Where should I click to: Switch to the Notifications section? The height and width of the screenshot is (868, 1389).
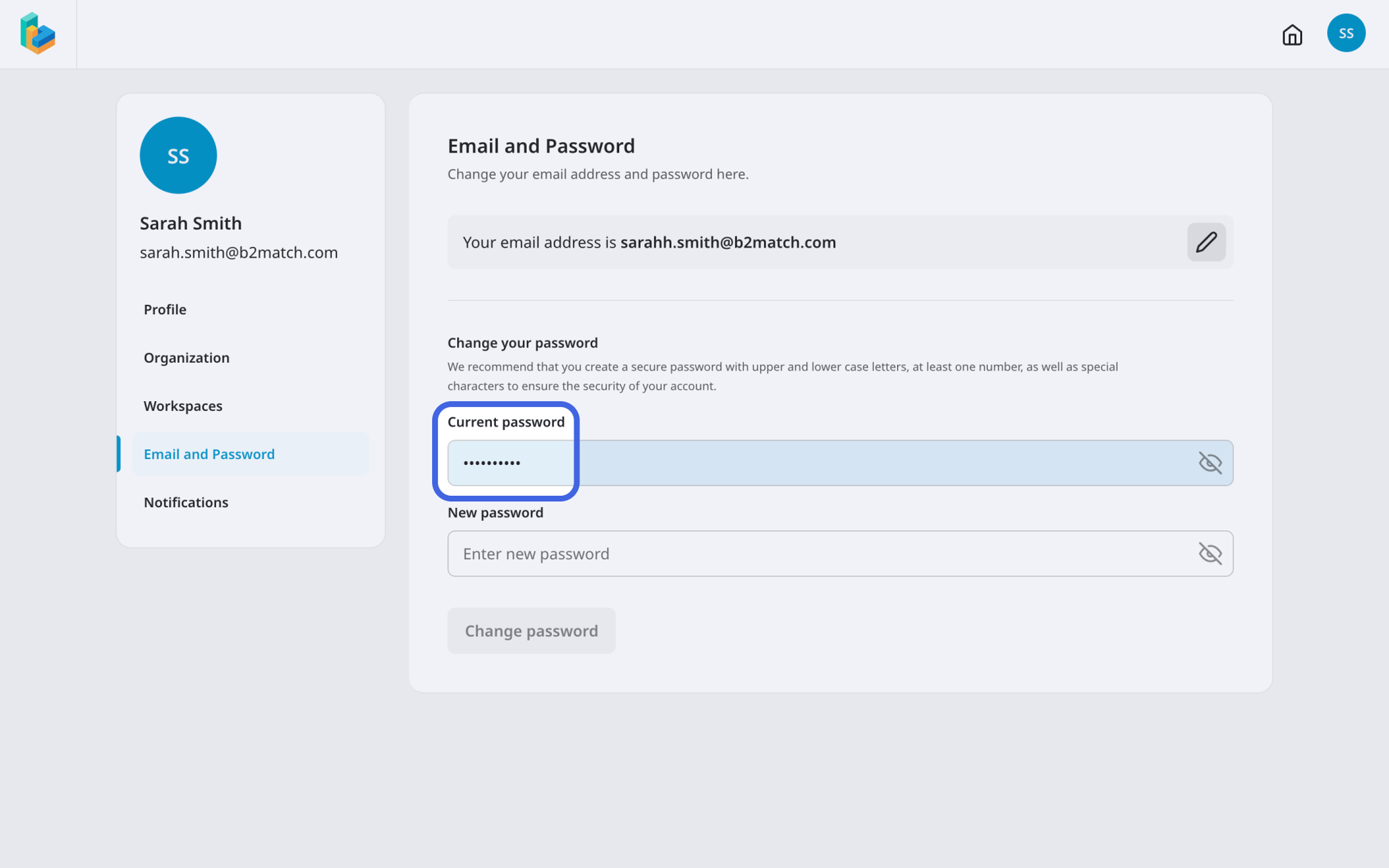(x=186, y=502)
